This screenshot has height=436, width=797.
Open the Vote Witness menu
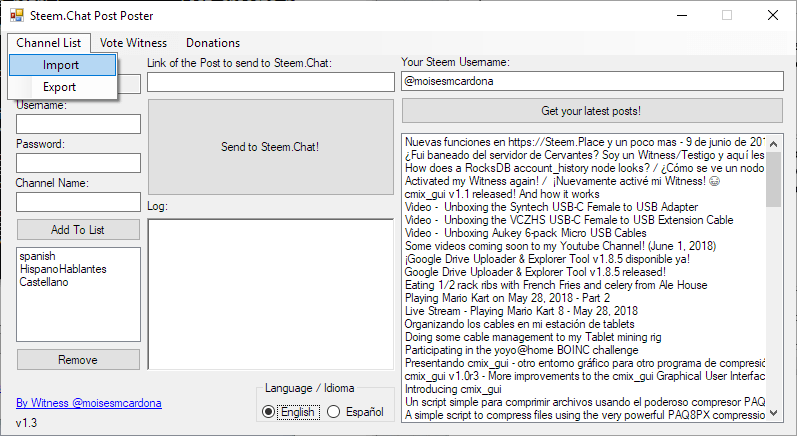coord(133,43)
